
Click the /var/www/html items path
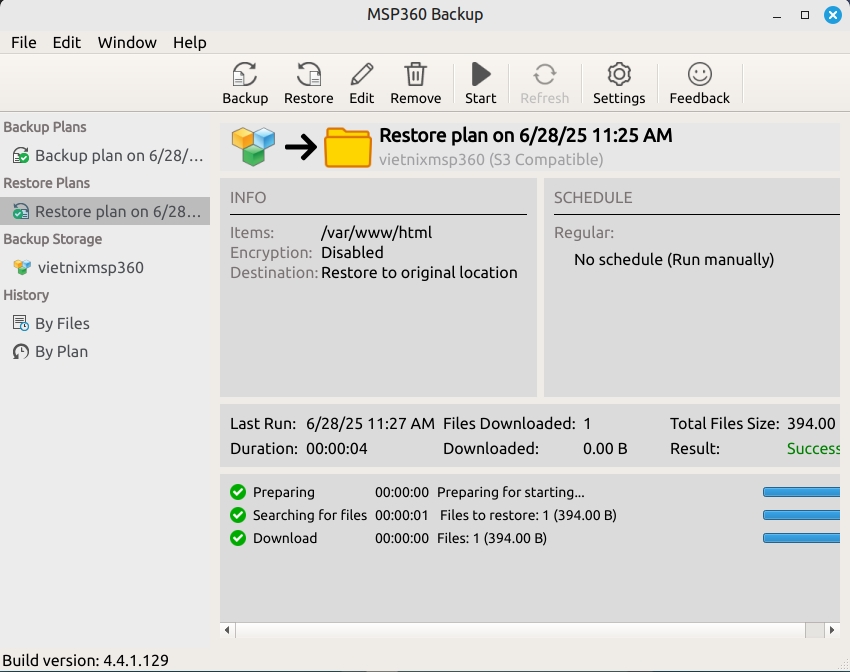click(x=376, y=232)
